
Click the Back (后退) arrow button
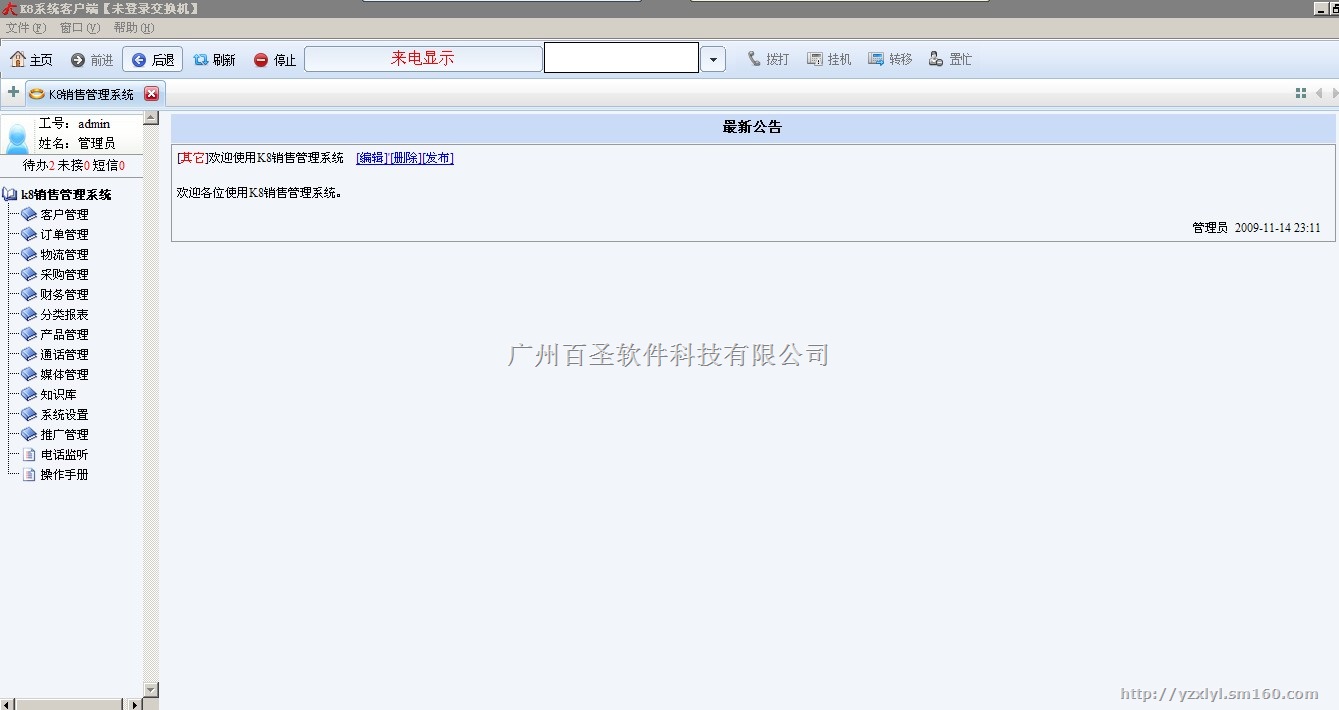pos(139,60)
